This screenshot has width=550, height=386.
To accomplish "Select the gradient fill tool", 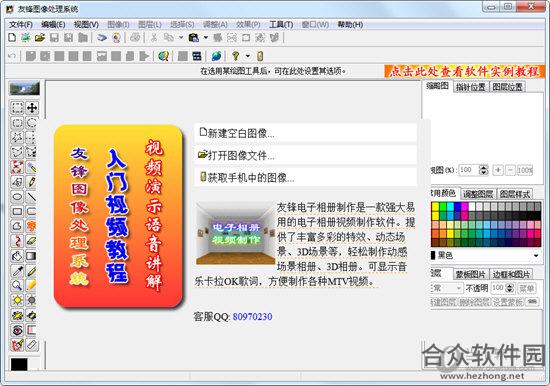I will pyautogui.click(x=32, y=256).
